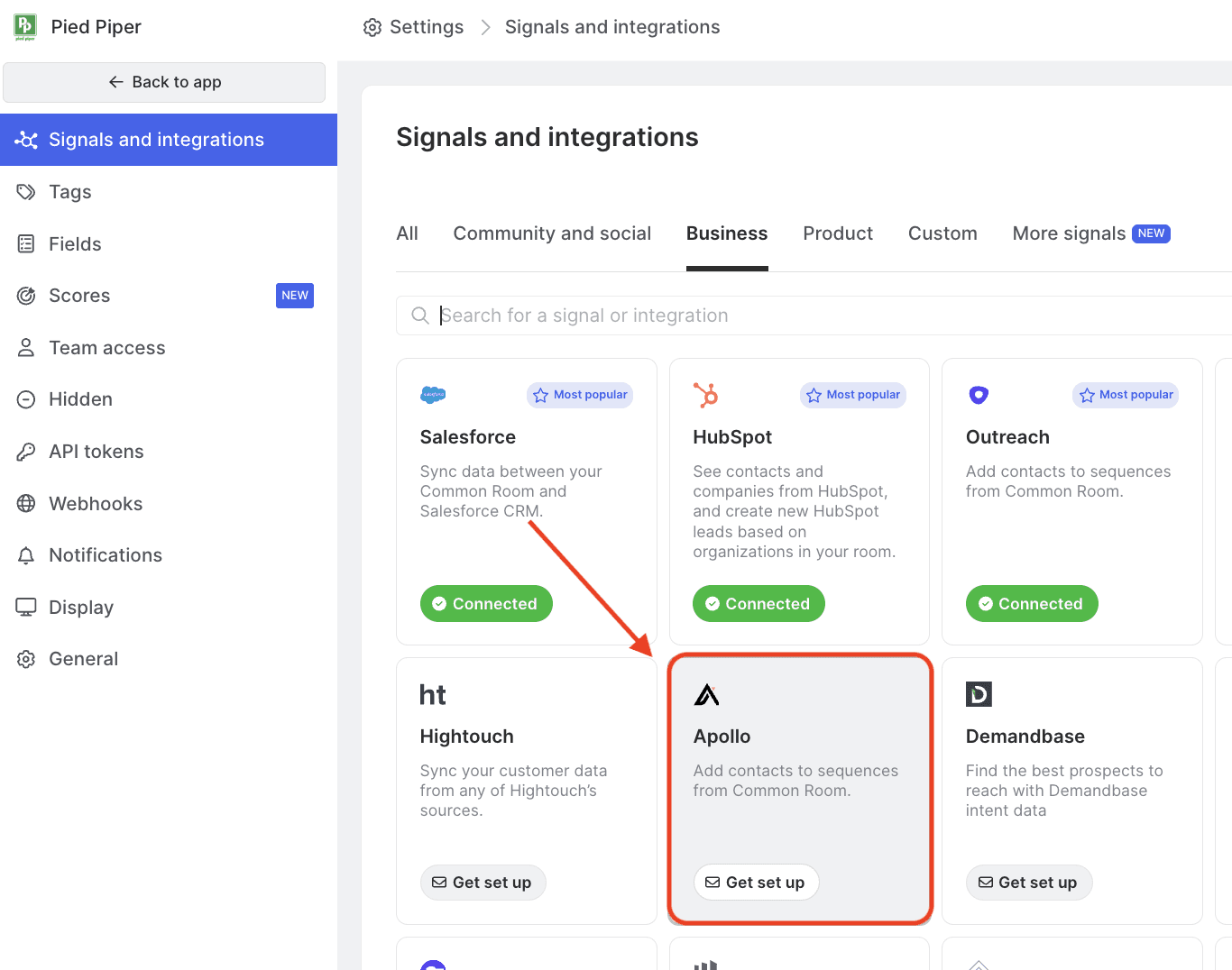Viewport: 1232px width, 970px height.
Task: Click the Webhooks globe icon
Action: [26, 504]
